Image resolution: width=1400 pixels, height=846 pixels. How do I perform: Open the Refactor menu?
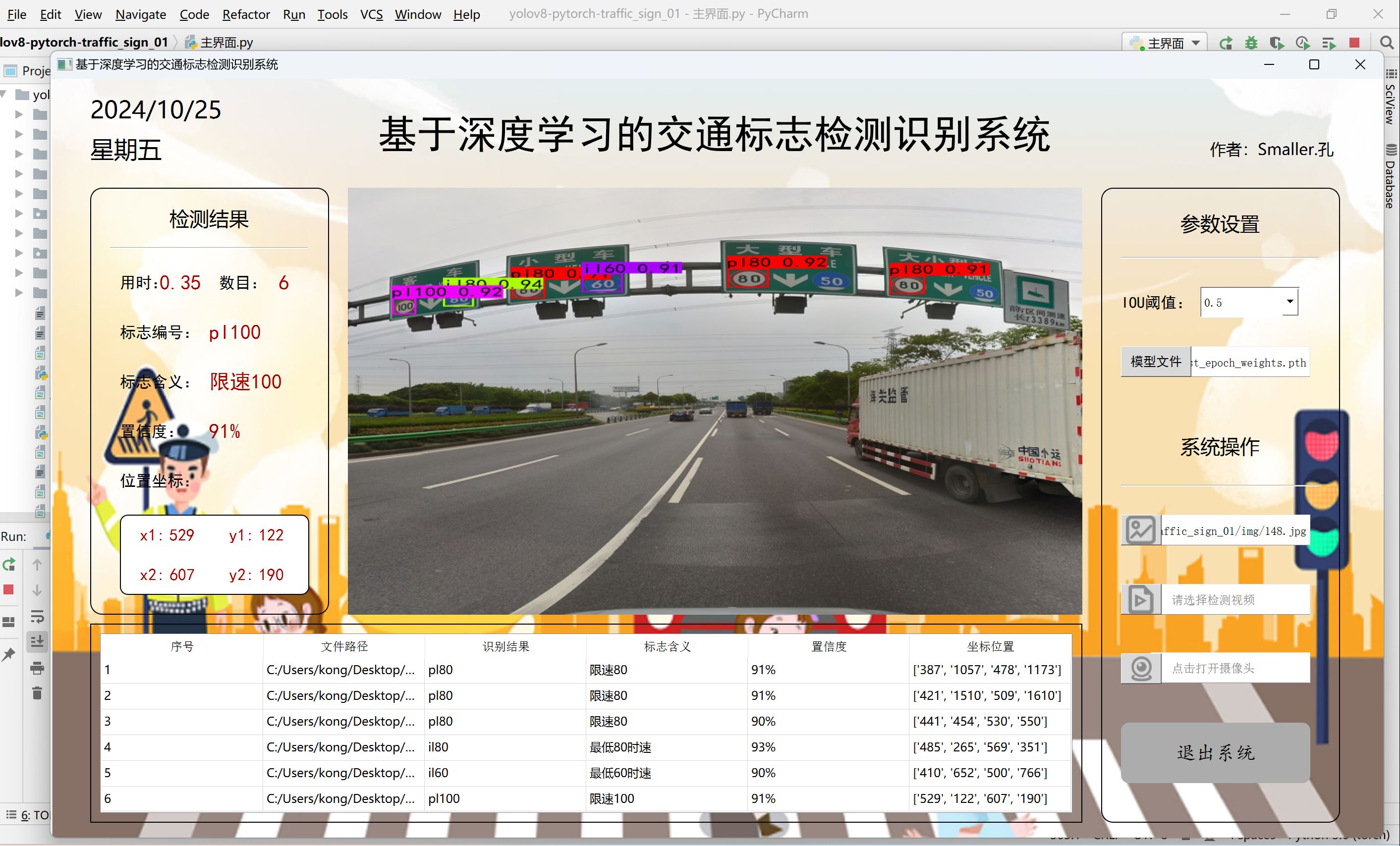(x=246, y=14)
